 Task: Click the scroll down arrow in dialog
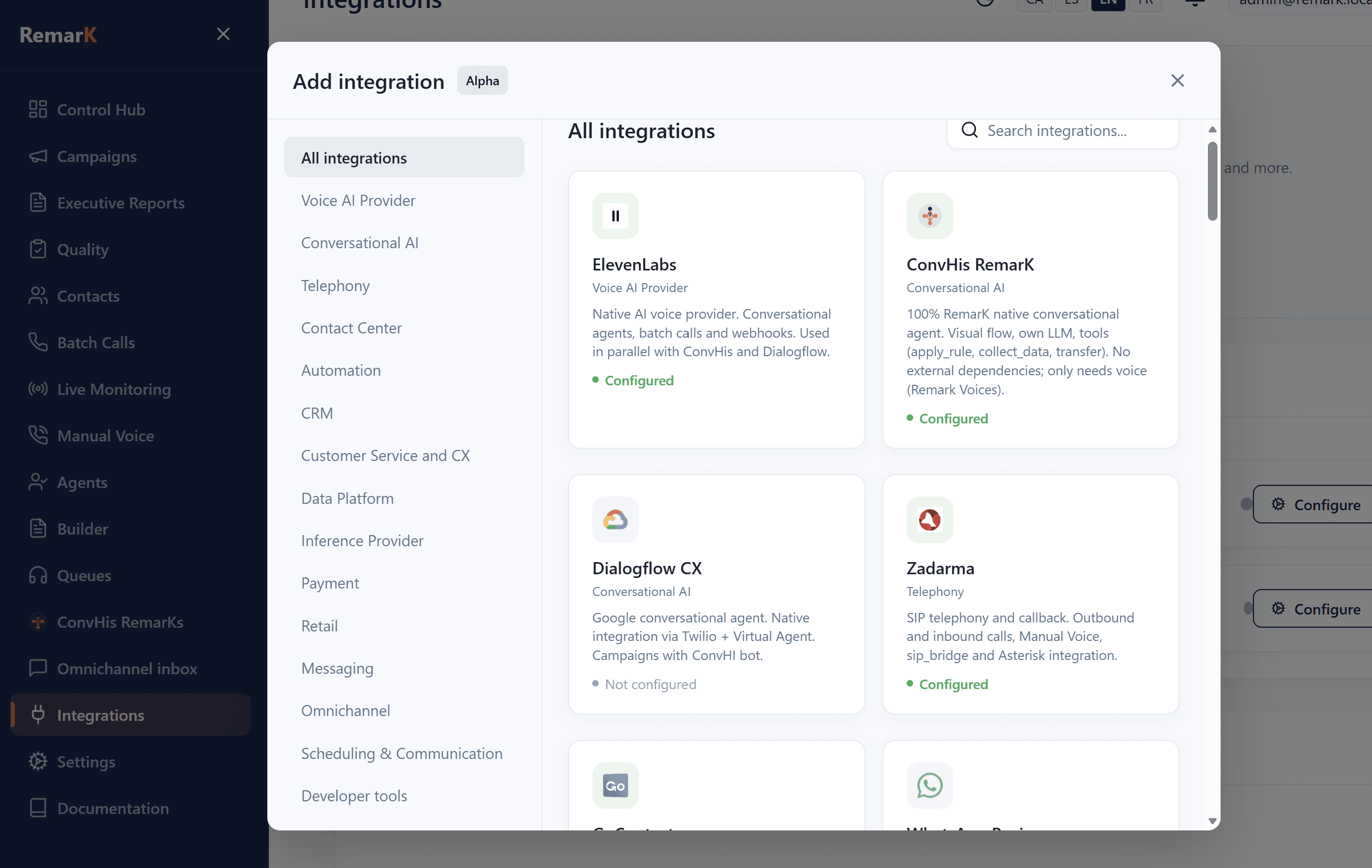(1212, 821)
